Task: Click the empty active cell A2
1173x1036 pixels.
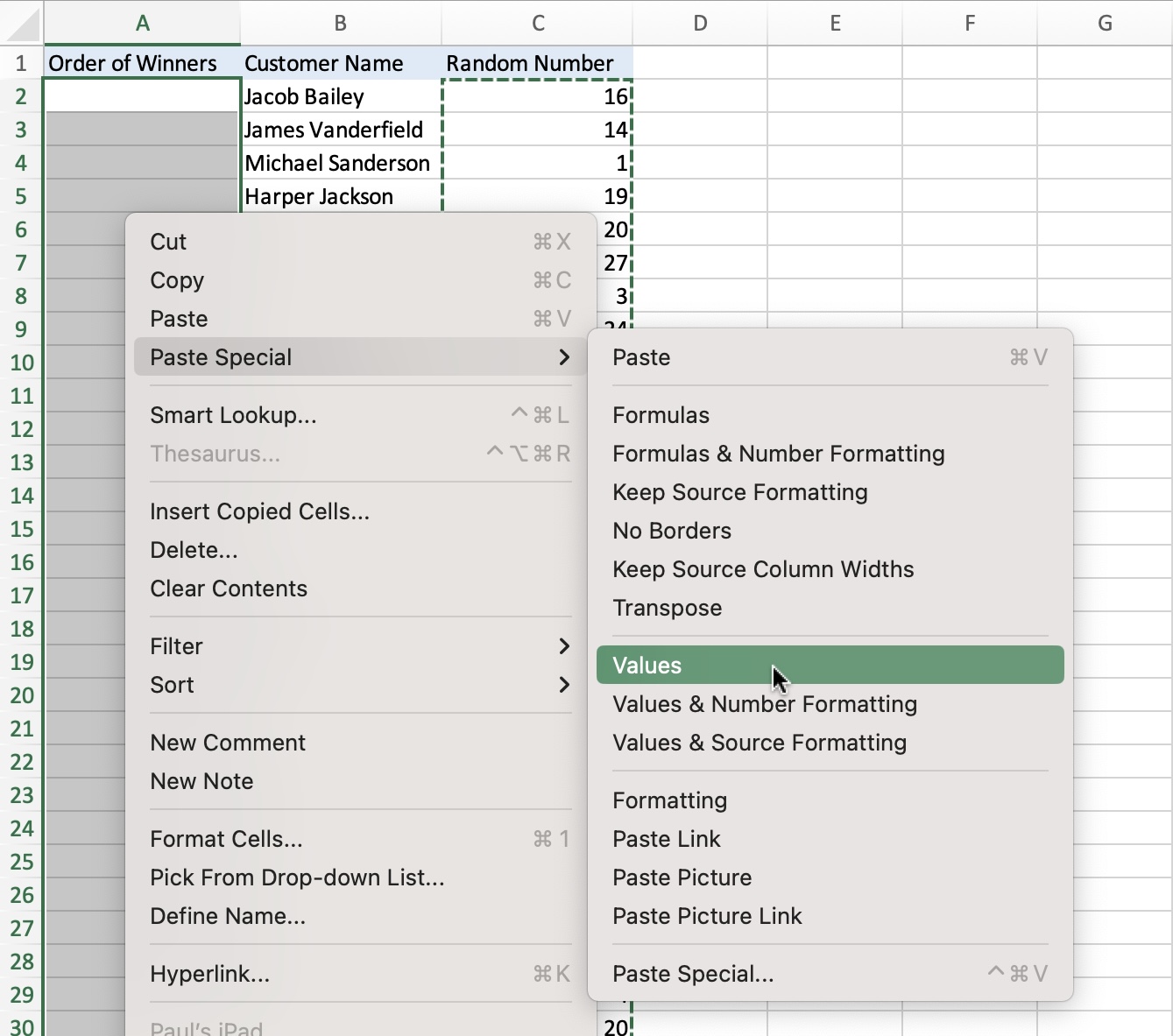Action: 142,96
